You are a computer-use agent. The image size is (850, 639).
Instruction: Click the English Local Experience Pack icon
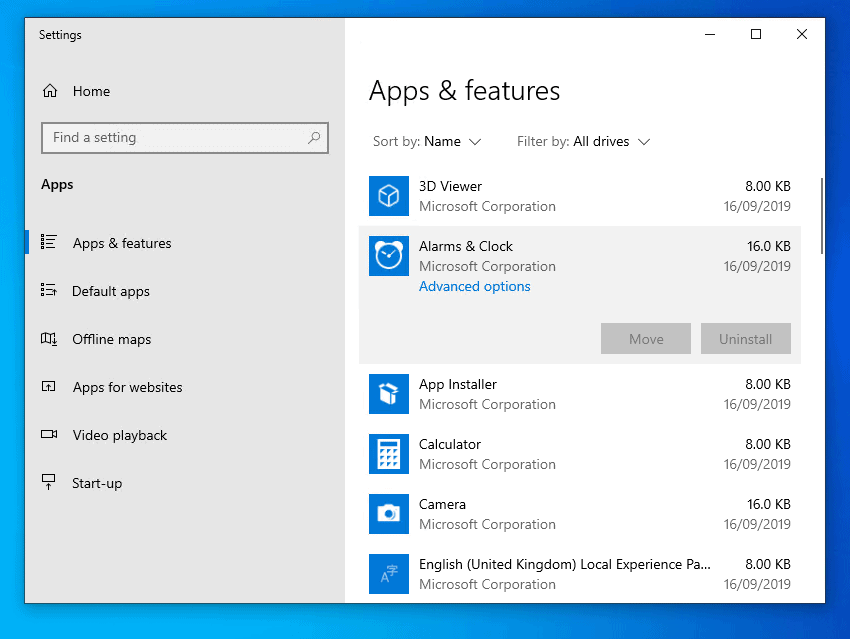point(389,574)
